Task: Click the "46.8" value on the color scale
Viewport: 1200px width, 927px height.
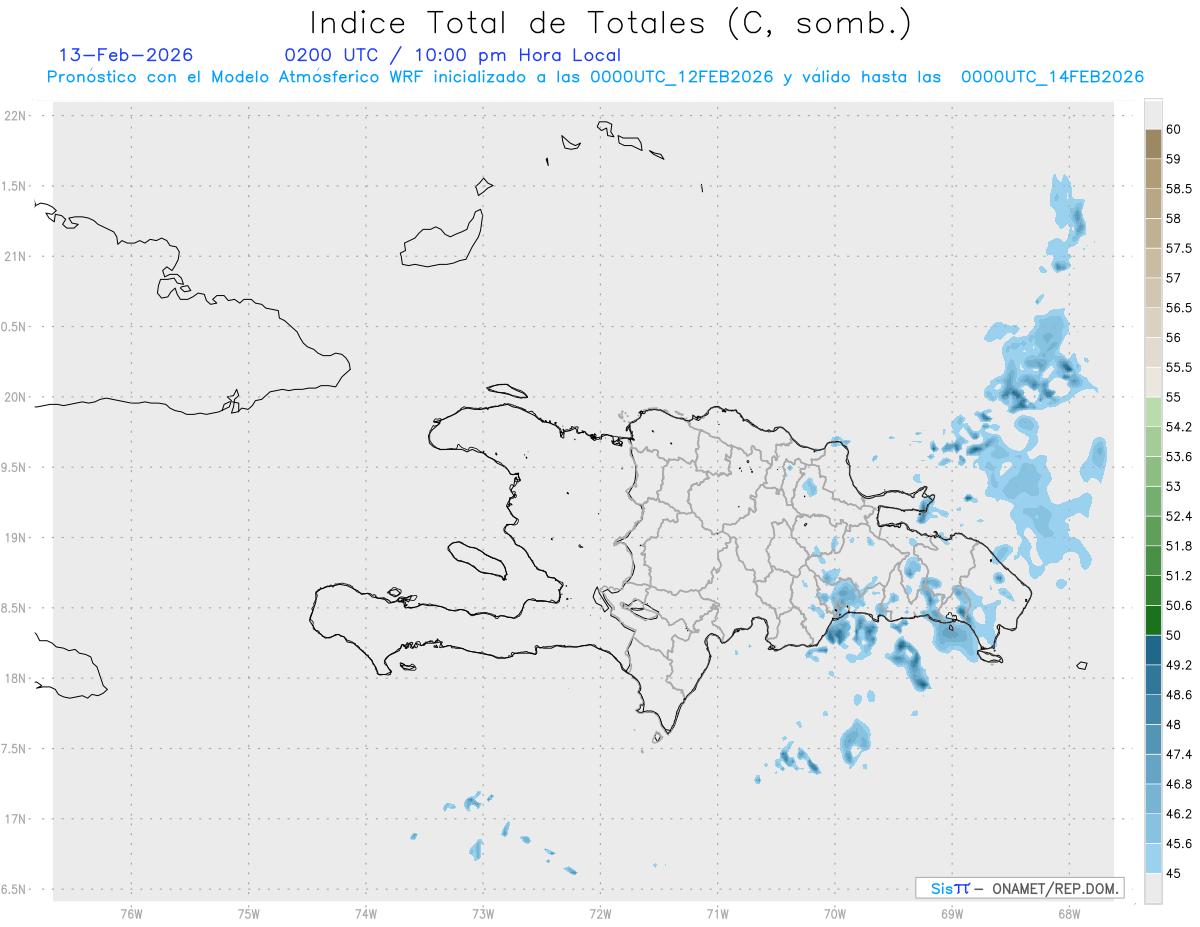Action: 1179,784
